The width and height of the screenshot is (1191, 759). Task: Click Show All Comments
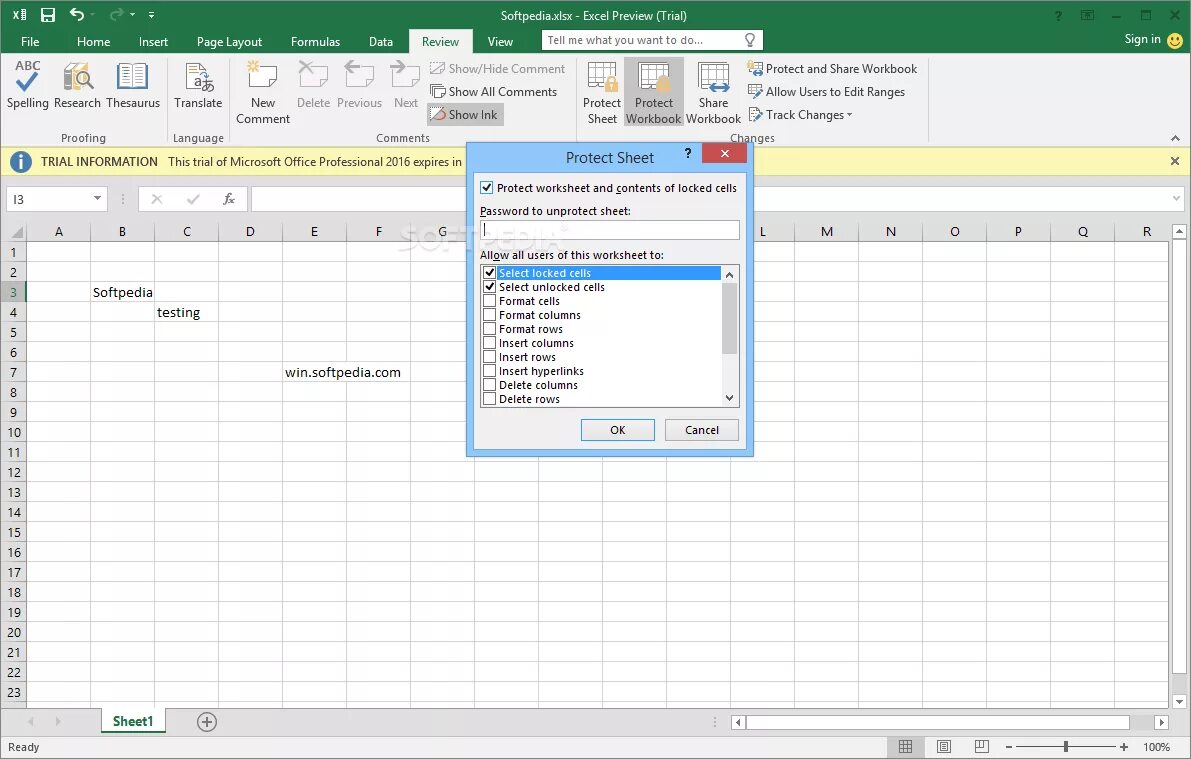494,91
